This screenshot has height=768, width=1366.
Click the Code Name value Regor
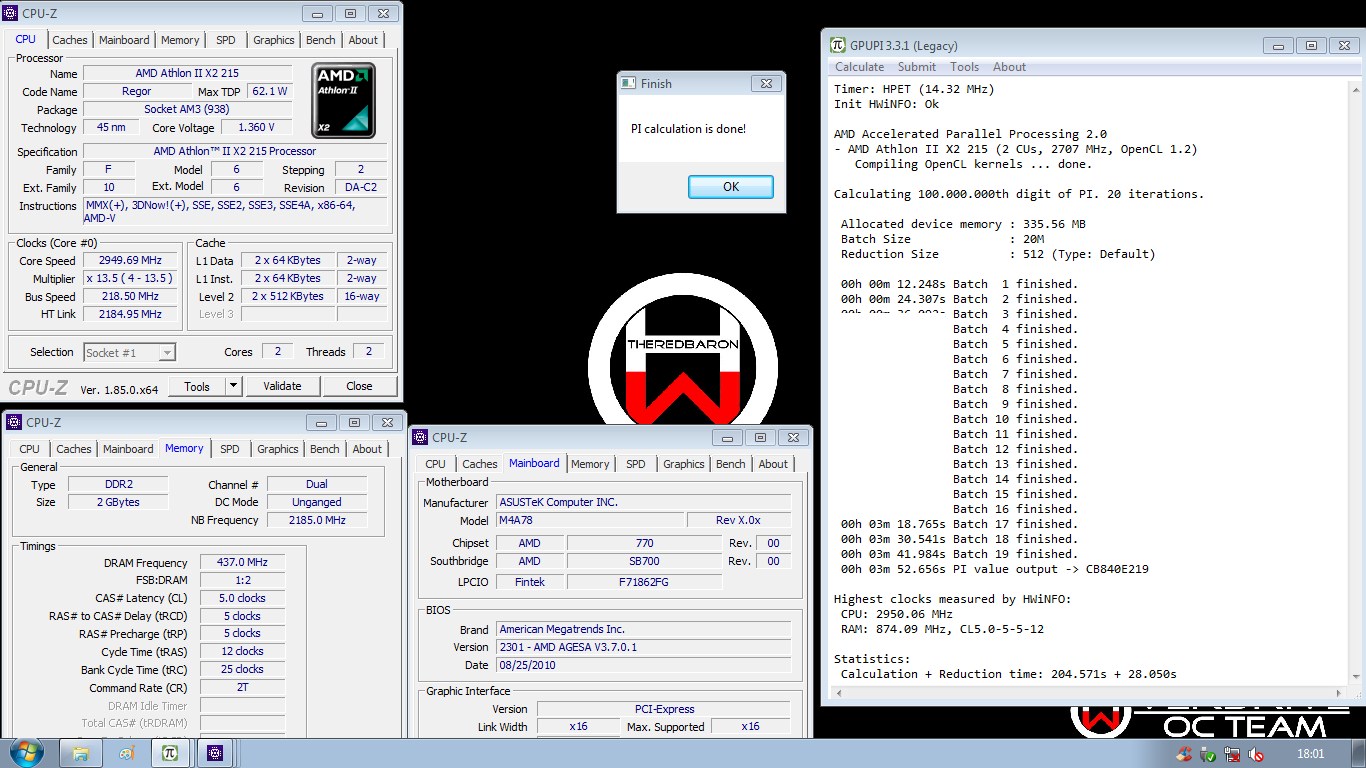136,91
